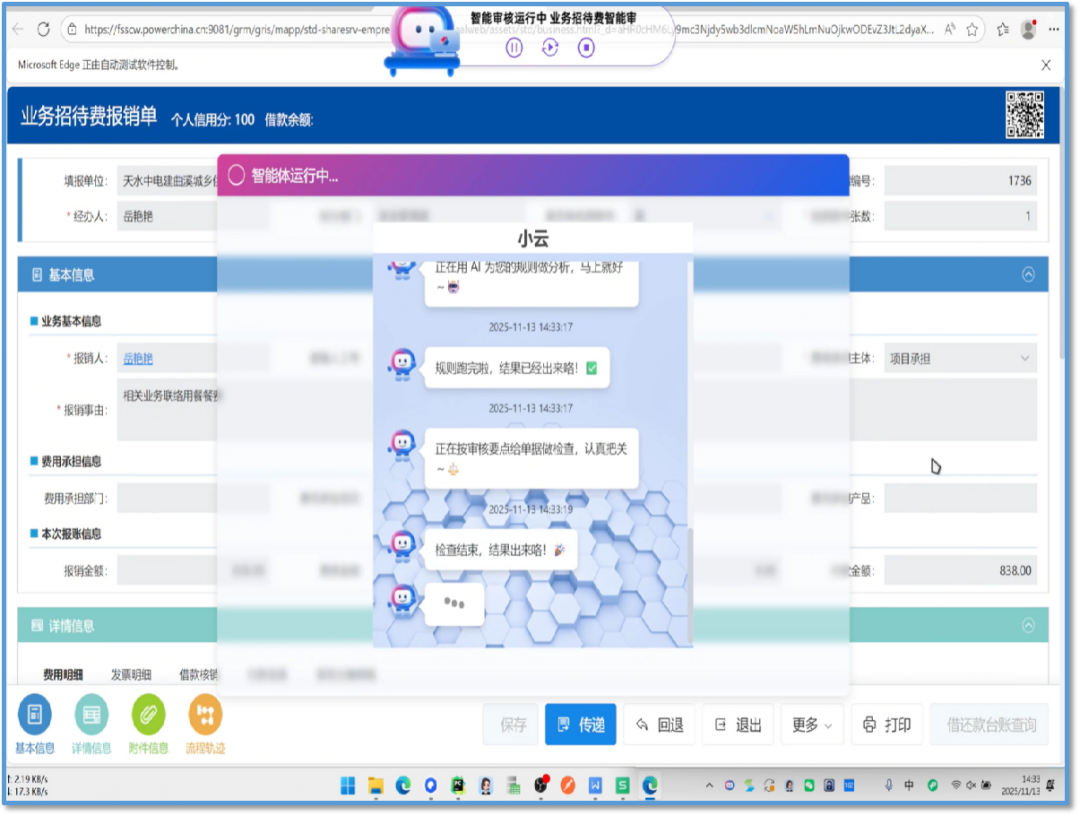Image resolution: width=1080 pixels, height=816 pixels.
Task: Collapse the 详情信息 section
Action: click(1028, 625)
